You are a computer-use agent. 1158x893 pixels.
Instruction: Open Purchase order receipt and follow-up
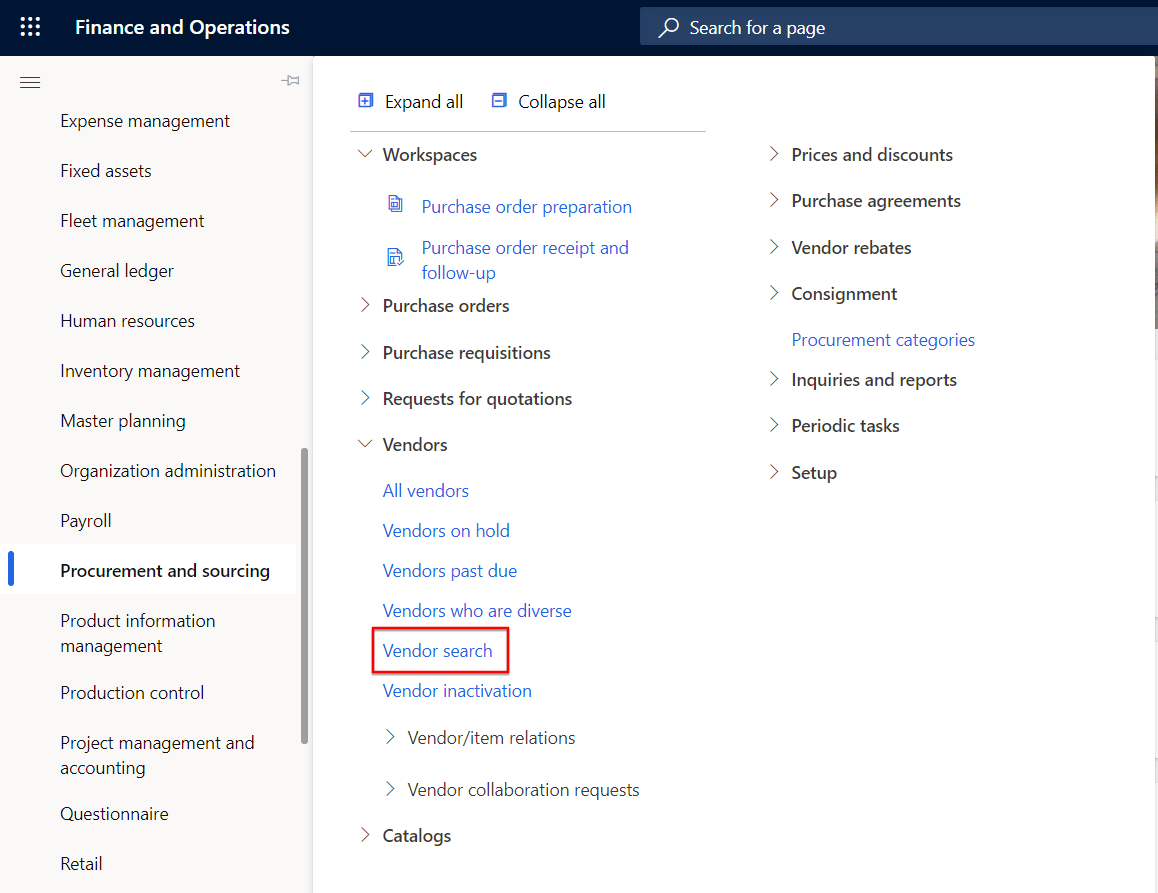coord(525,260)
